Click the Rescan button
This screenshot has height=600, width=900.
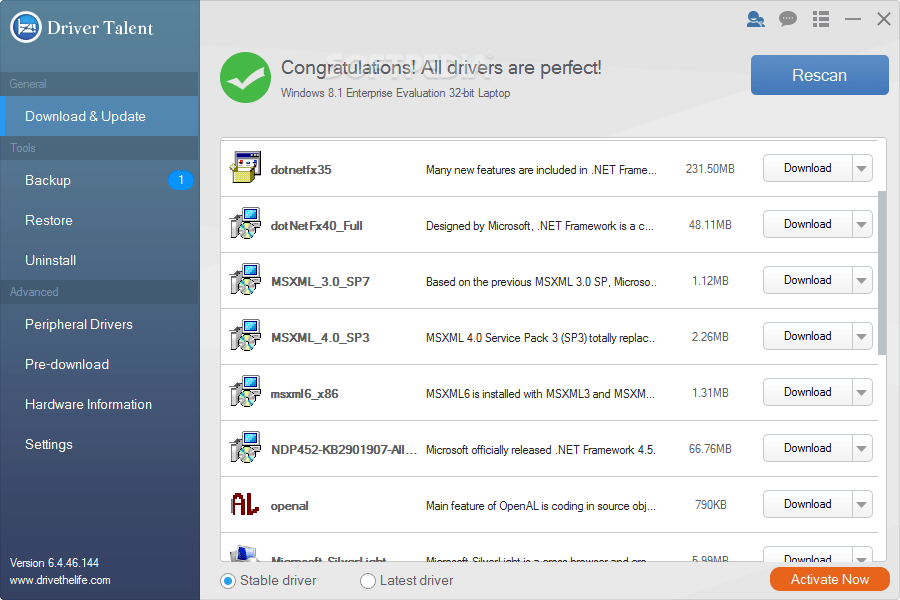820,75
